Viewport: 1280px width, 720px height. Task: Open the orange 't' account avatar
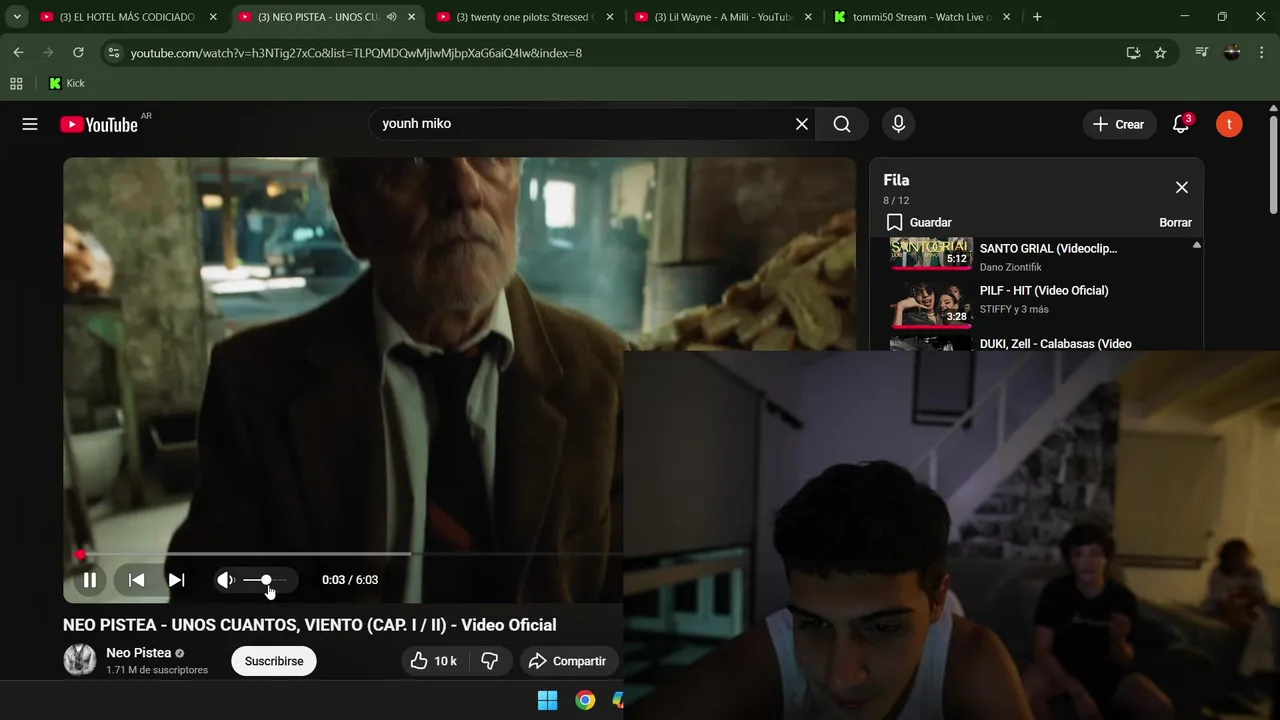coord(1229,124)
